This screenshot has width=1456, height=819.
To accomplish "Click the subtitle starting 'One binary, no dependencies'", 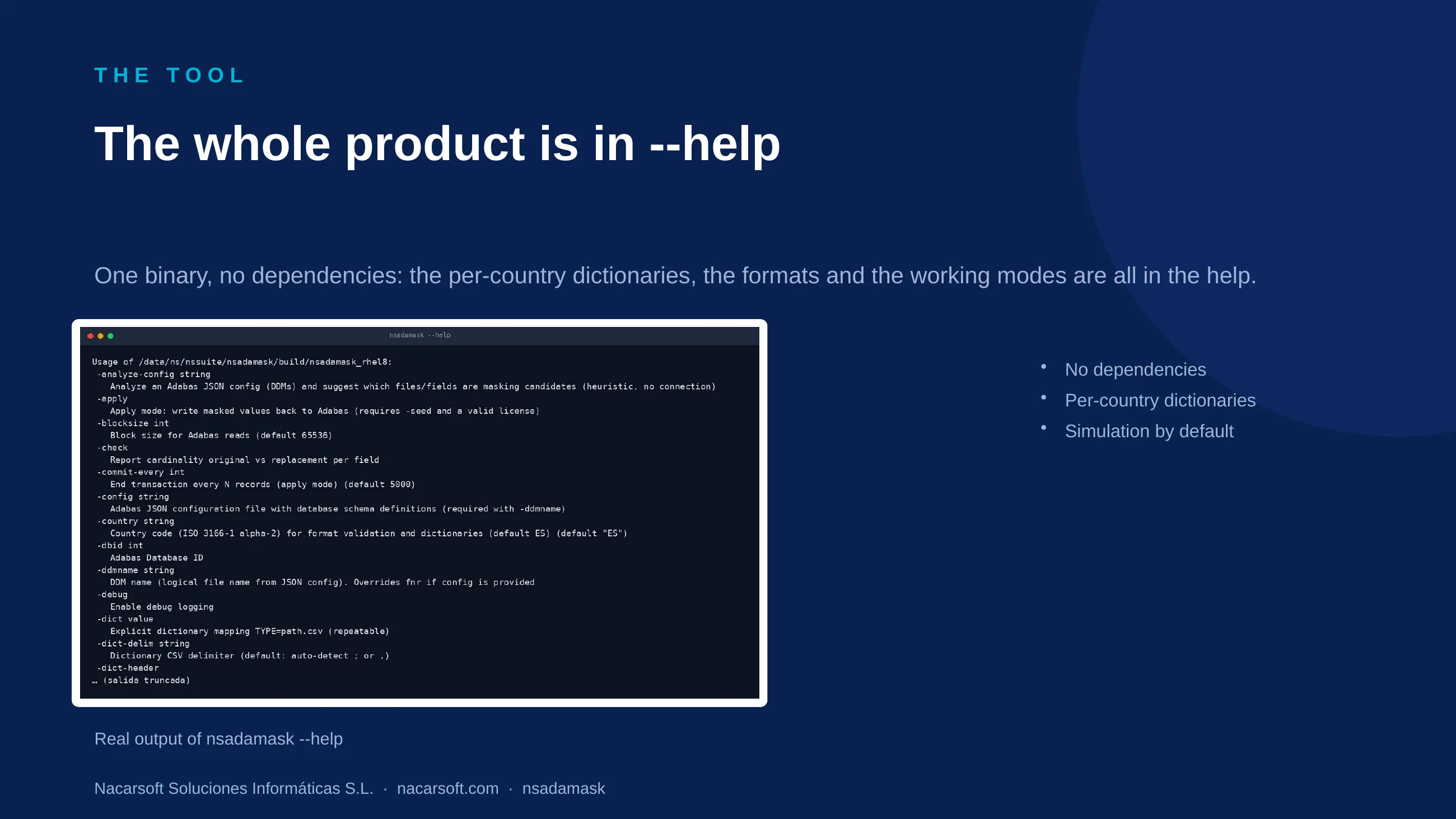I will click(x=675, y=276).
